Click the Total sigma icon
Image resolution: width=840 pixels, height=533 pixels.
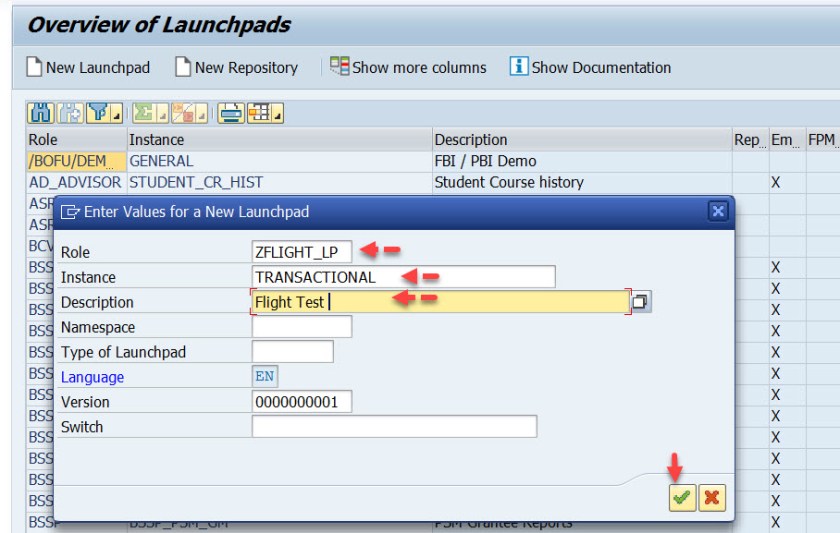point(144,113)
